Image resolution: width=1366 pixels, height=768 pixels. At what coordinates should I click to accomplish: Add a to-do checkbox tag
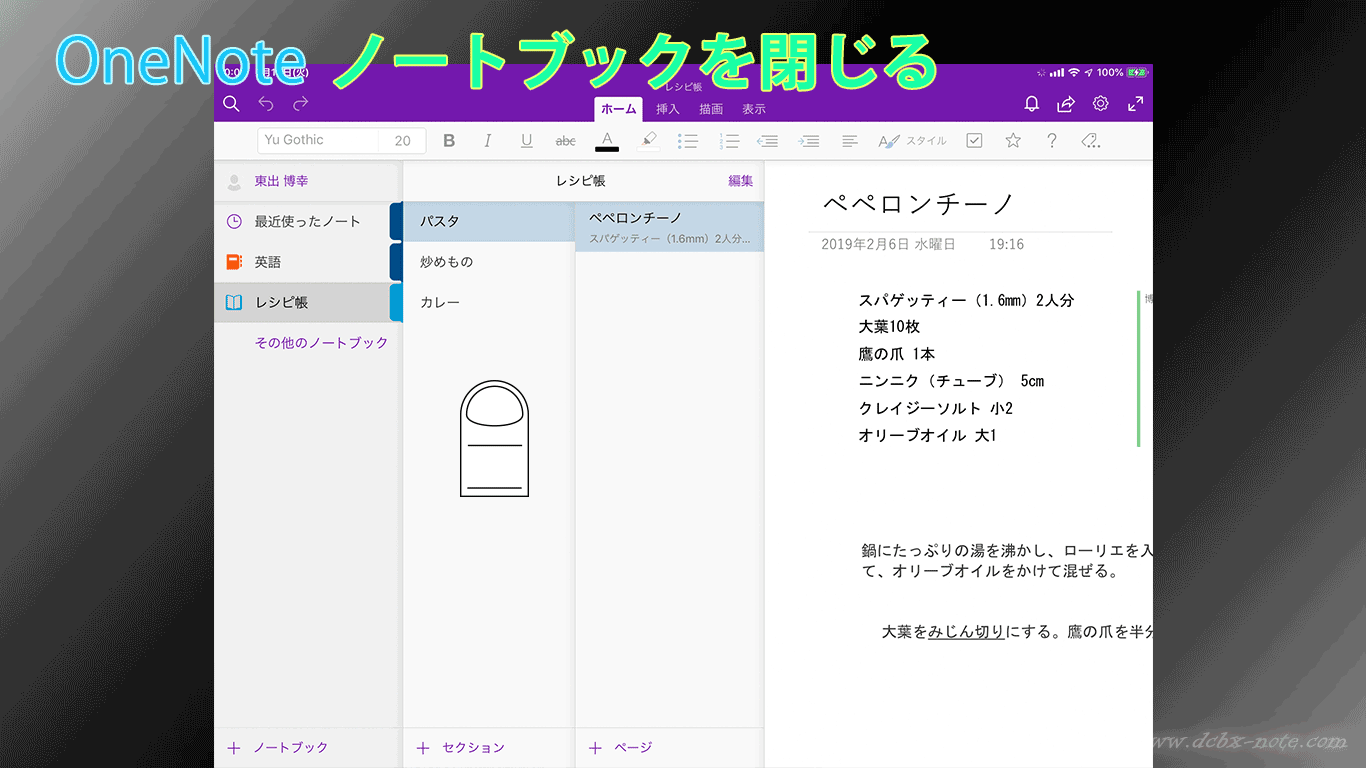[974, 141]
